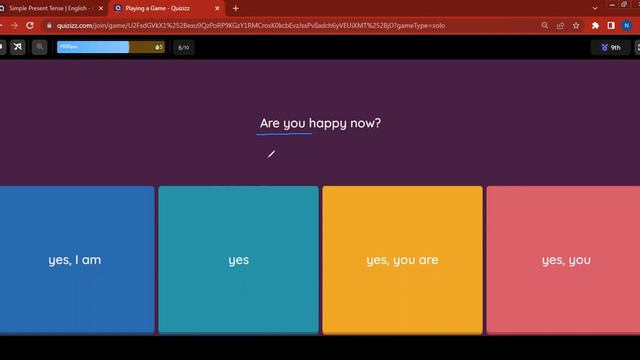Open a new browser tab
This screenshot has width=640, height=360.
[236, 8]
